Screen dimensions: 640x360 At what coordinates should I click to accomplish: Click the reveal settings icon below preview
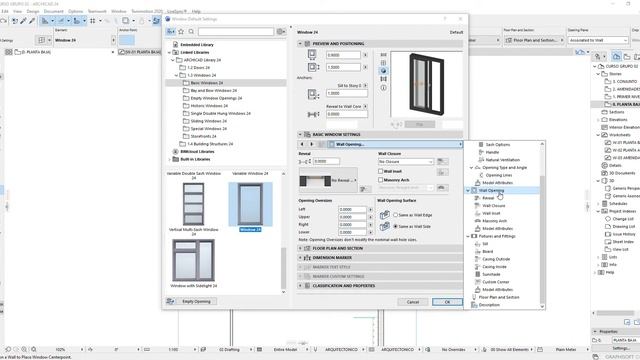click(365, 189)
